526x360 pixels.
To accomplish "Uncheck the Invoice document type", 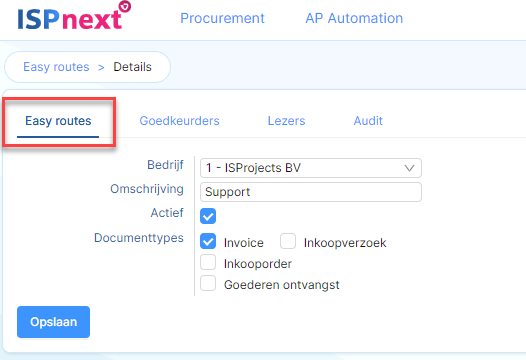I will pos(208,241).
